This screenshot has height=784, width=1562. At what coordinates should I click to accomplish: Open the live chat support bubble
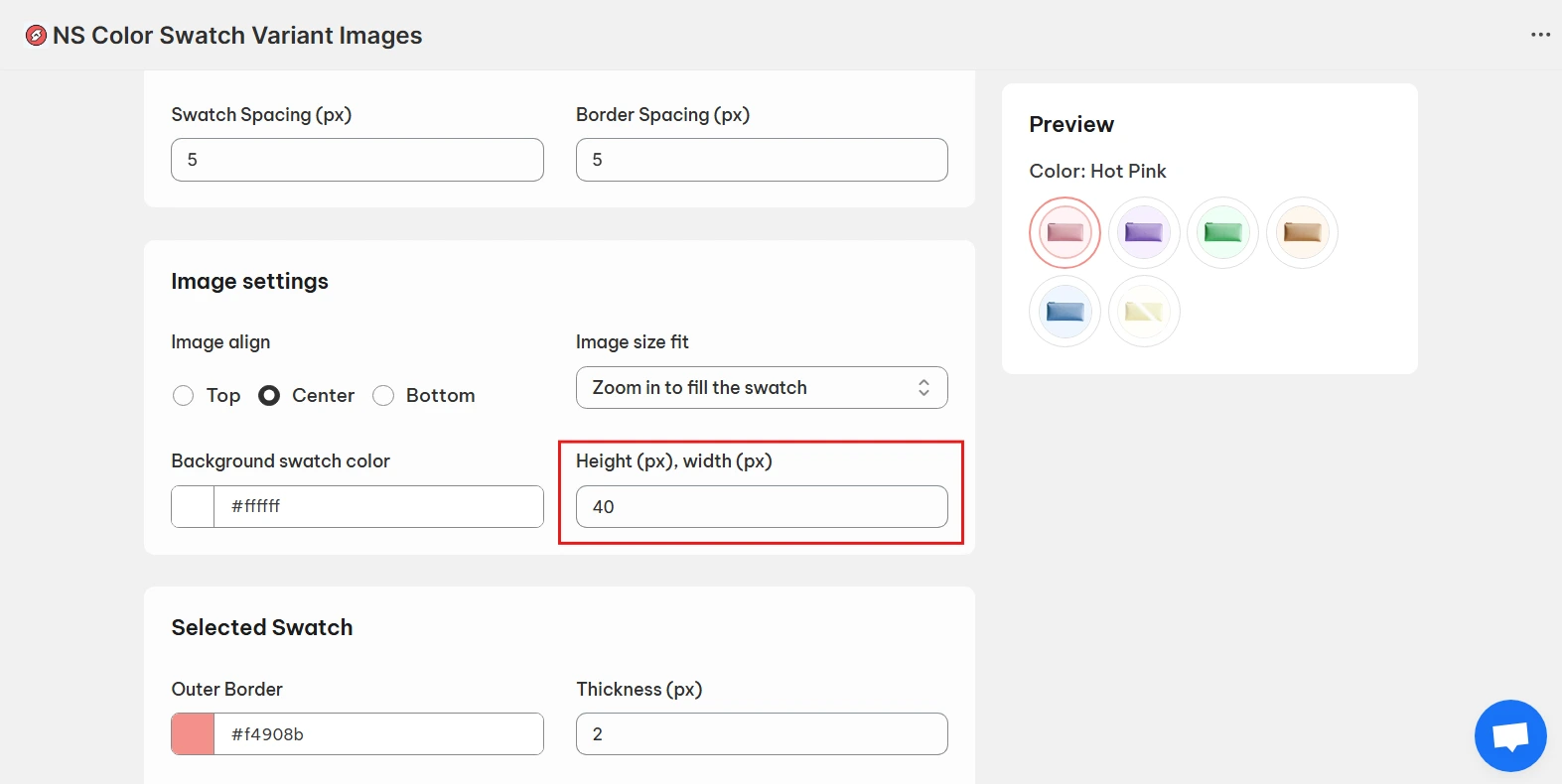[1510, 736]
